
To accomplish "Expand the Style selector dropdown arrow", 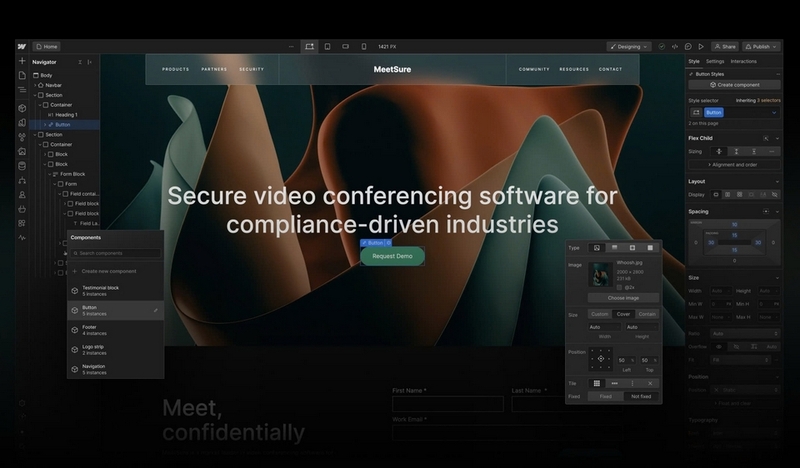I will click(x=774, y=113).
